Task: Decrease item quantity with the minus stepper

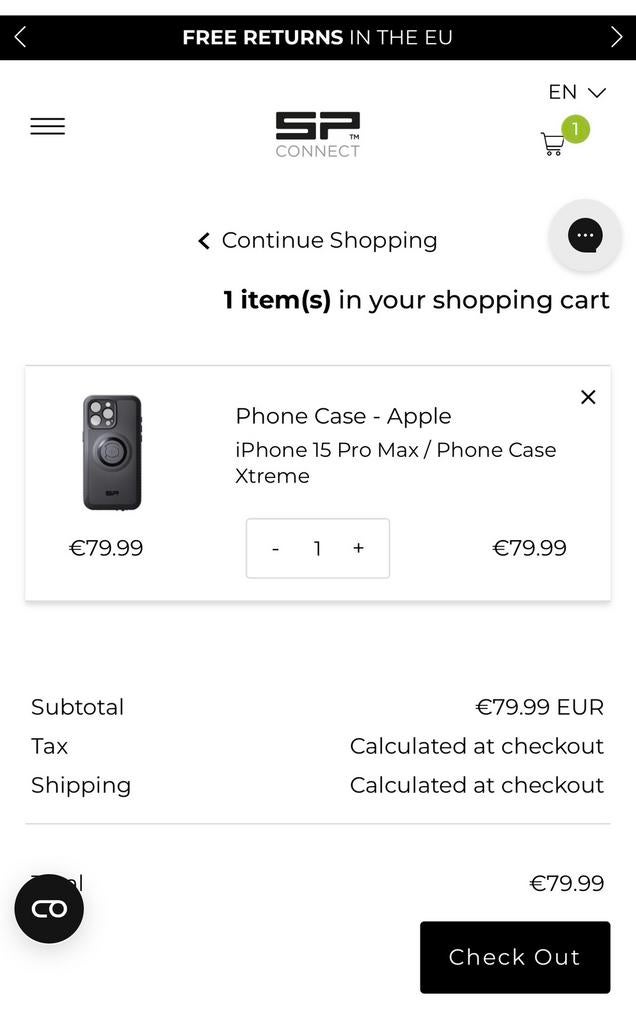Action: 275,548
